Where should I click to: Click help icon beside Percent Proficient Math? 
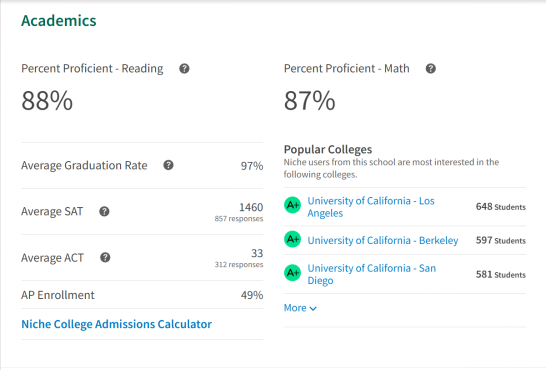click(431, 69)
